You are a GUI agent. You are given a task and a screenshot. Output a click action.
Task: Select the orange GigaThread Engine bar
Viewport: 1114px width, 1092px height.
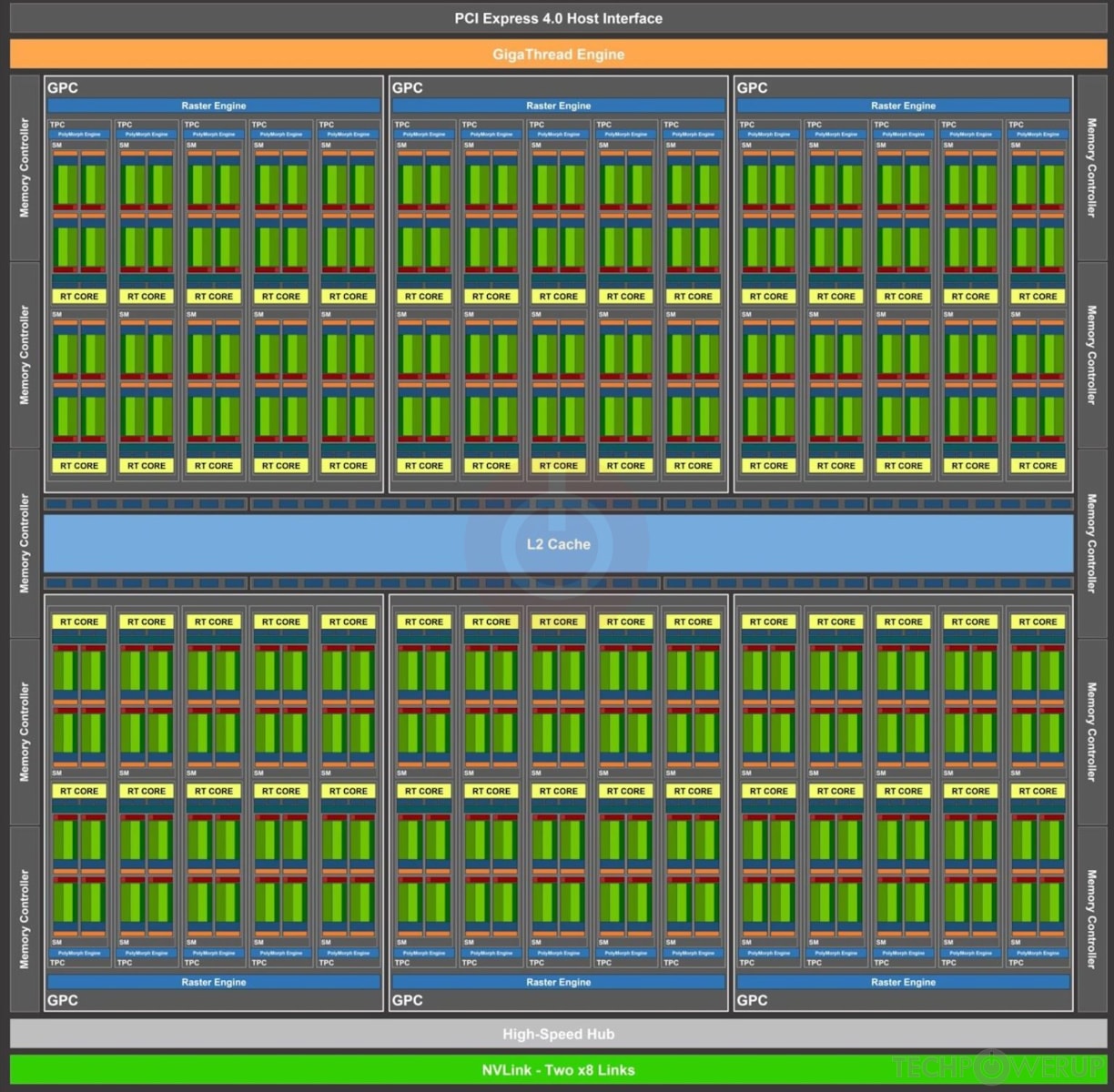click(558, 54)
